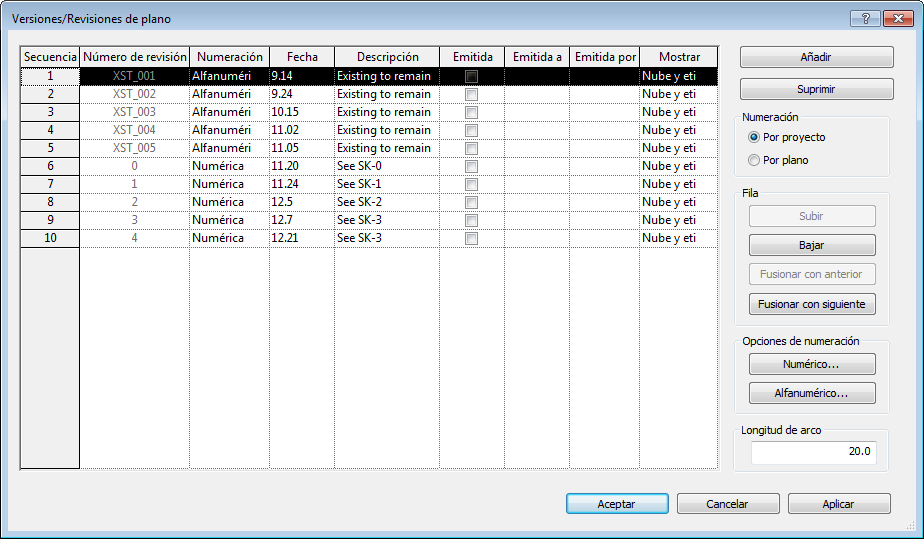Open Numeración cell in sequence 6 row
The width and height of the screenshot is (924, 539).
click(229, 166)
